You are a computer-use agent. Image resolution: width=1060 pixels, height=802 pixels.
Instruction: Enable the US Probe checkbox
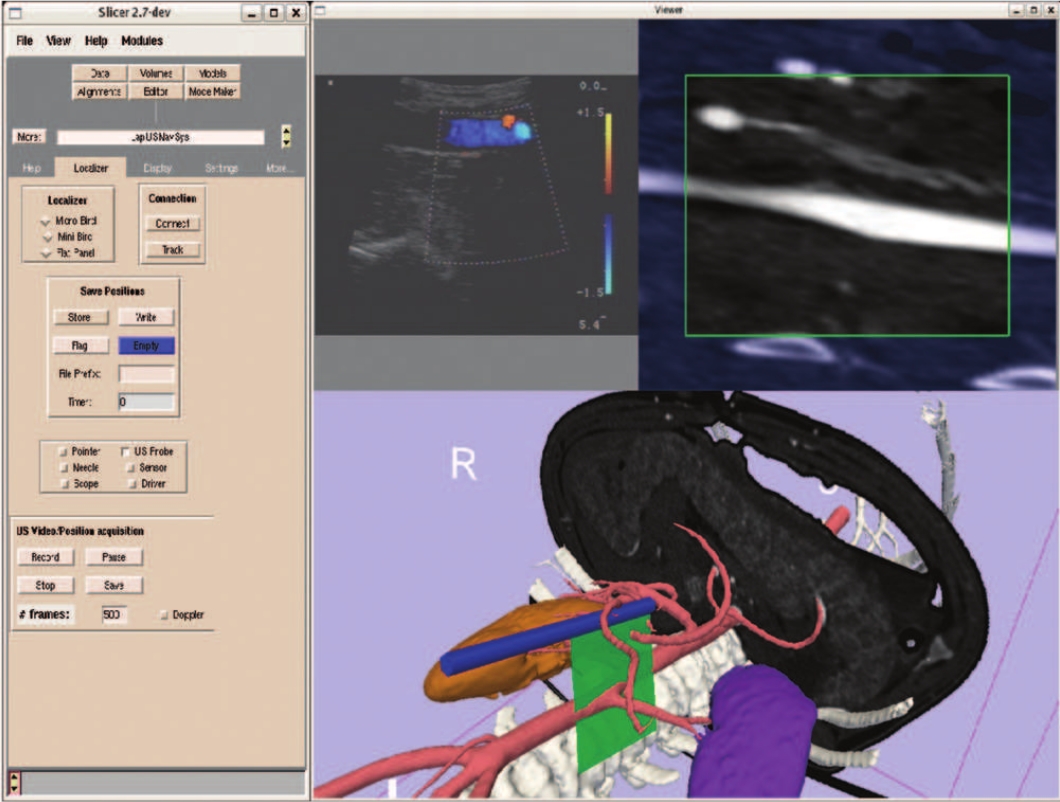click(127, 452)
